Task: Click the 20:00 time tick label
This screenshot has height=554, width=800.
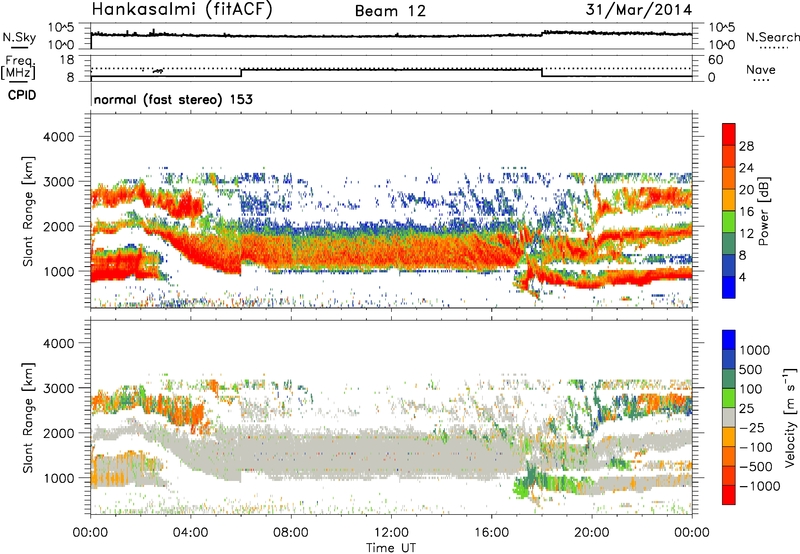Action: click(591, 533)
